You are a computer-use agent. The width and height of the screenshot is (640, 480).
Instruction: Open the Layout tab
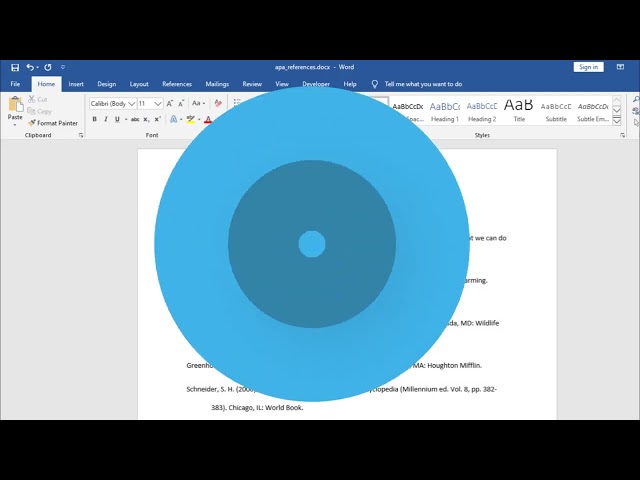139,84
